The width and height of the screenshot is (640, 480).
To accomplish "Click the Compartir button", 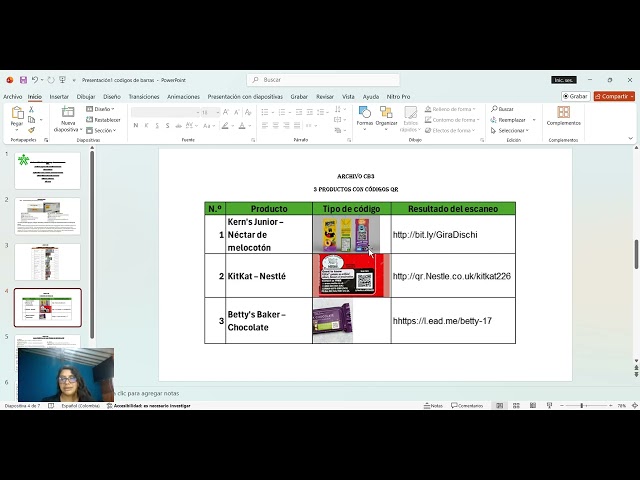I will click(x=614, y=96).
